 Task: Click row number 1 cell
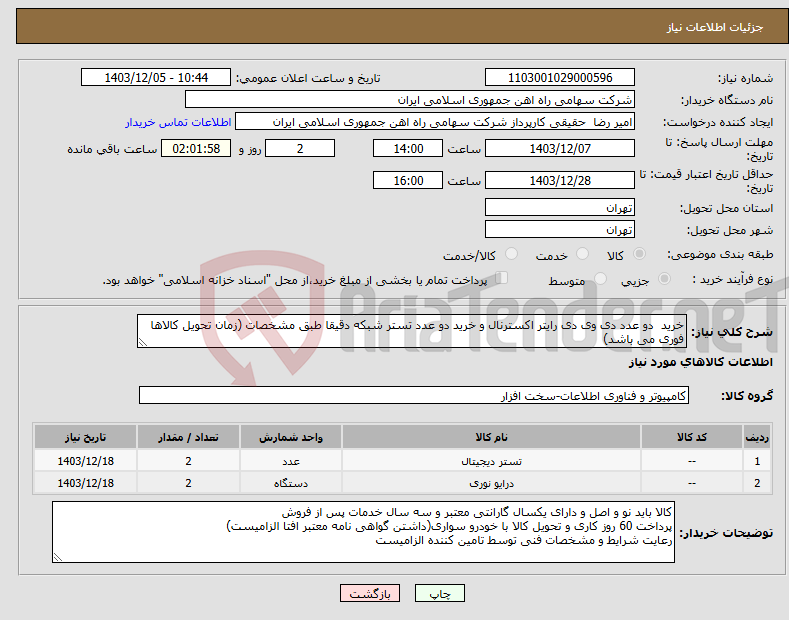tap(757, 461)
